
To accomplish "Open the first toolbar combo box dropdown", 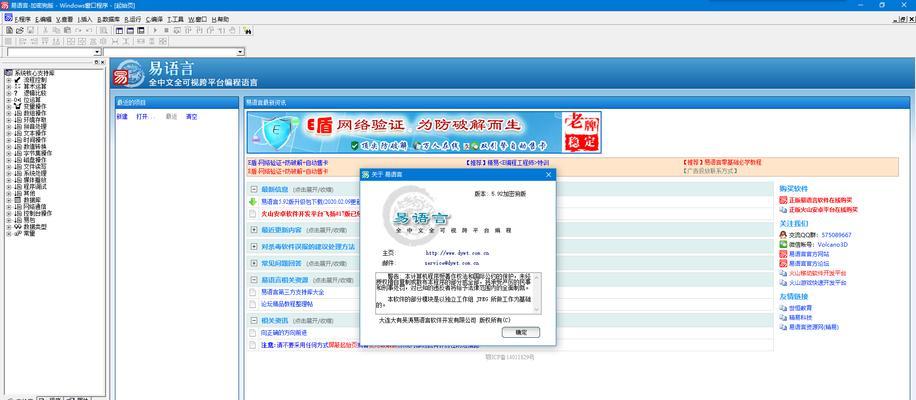I will click(x=97, y=52).
